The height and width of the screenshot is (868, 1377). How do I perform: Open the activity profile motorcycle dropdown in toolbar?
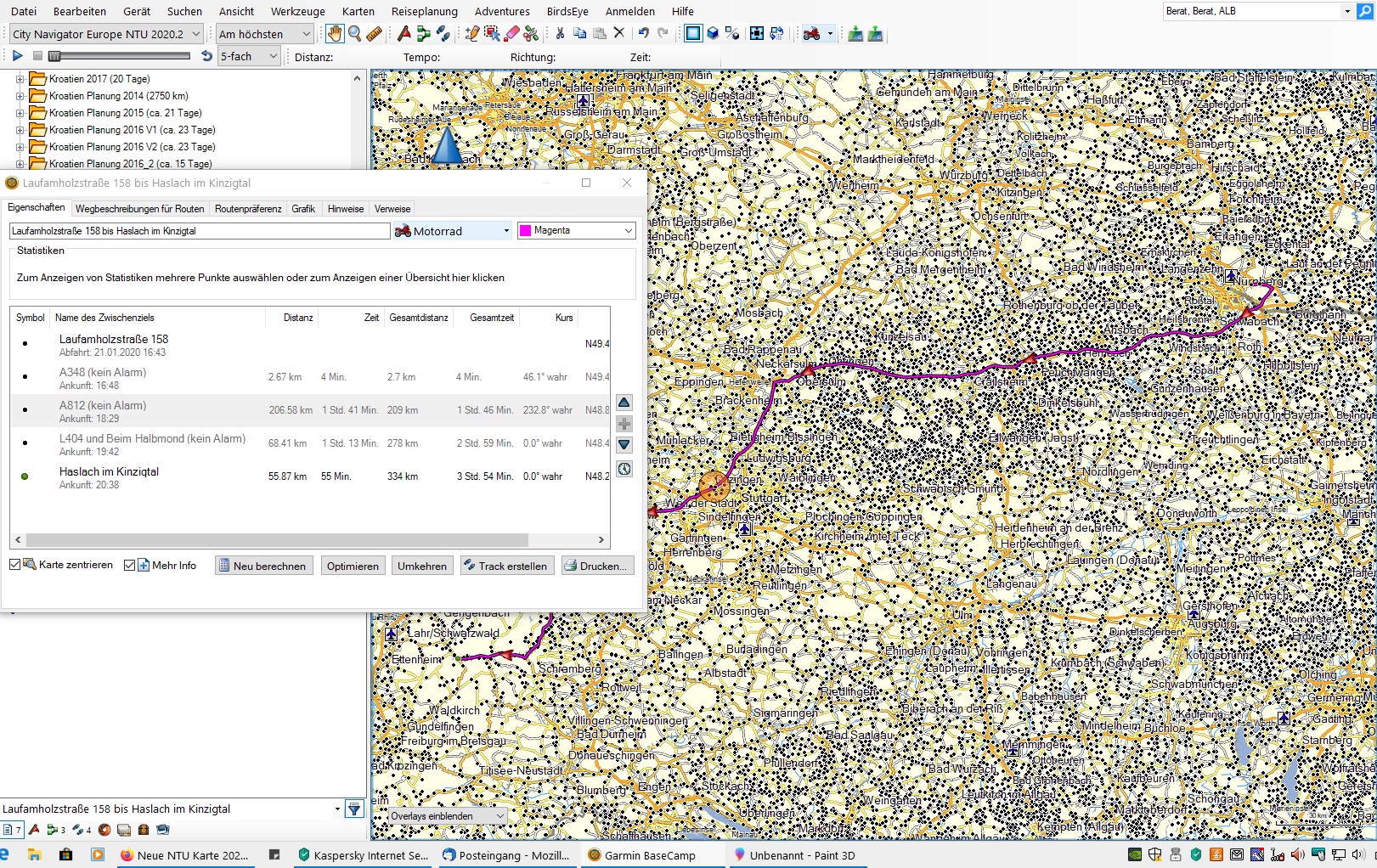click(x=830, y=34)
